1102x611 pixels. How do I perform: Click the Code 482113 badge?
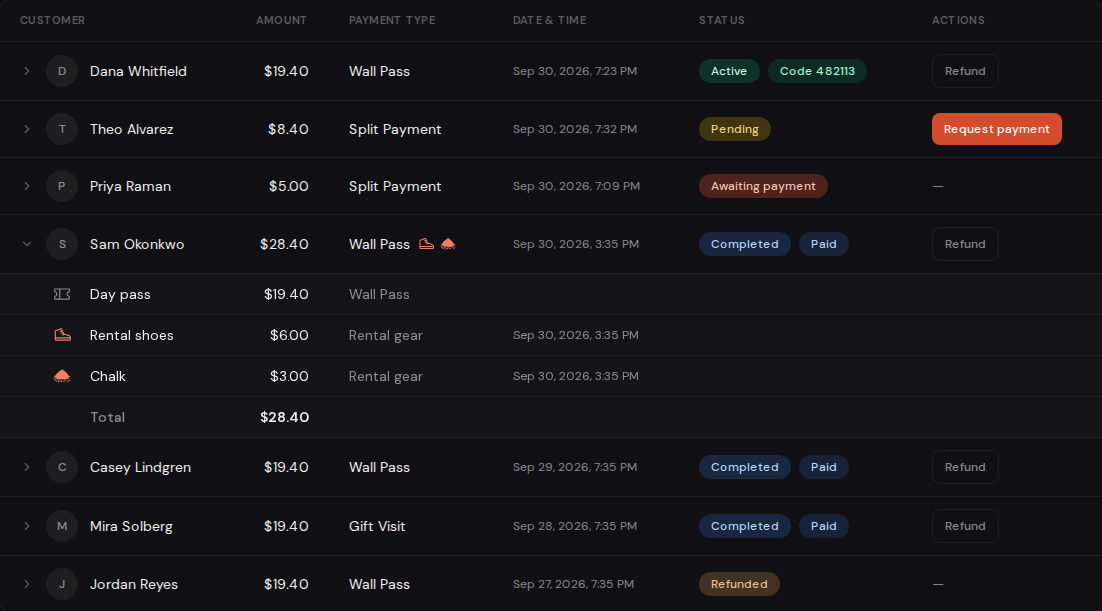pos(817,71)
